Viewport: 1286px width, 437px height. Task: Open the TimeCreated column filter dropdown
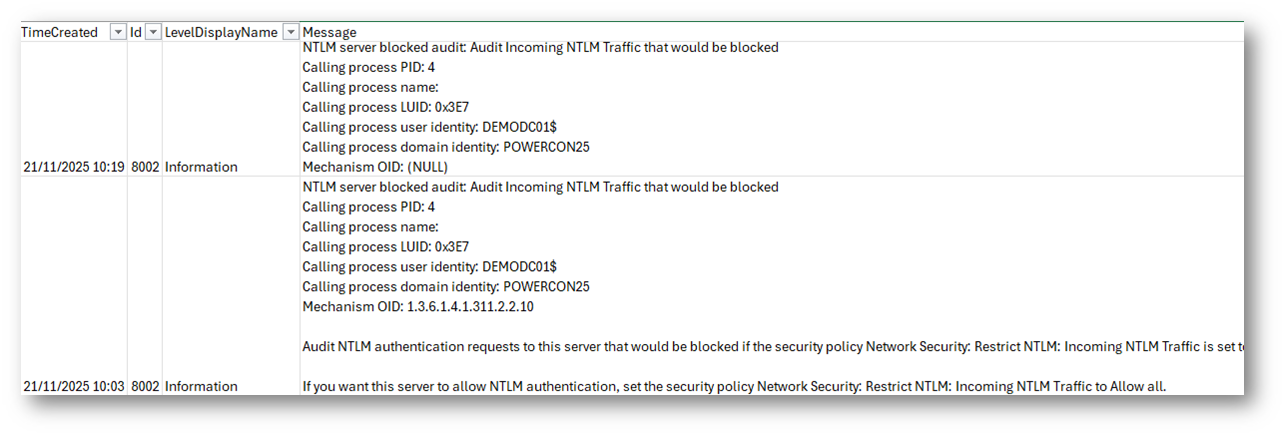(118, 32)
